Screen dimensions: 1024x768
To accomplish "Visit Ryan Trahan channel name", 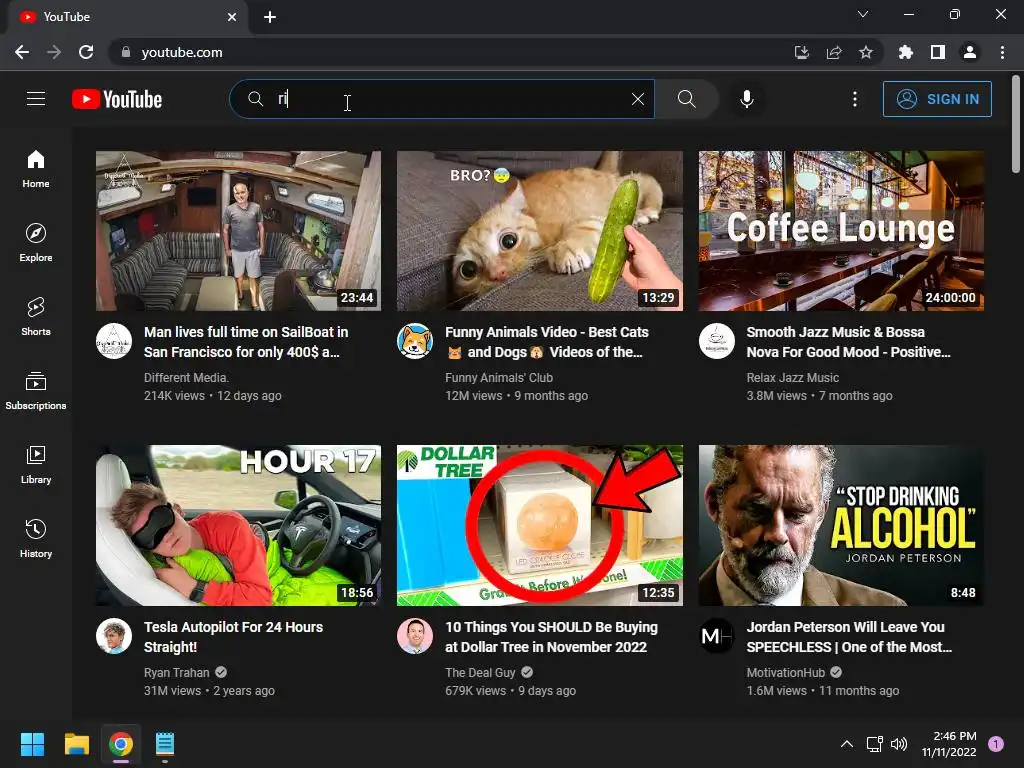I will coord(176,672).
